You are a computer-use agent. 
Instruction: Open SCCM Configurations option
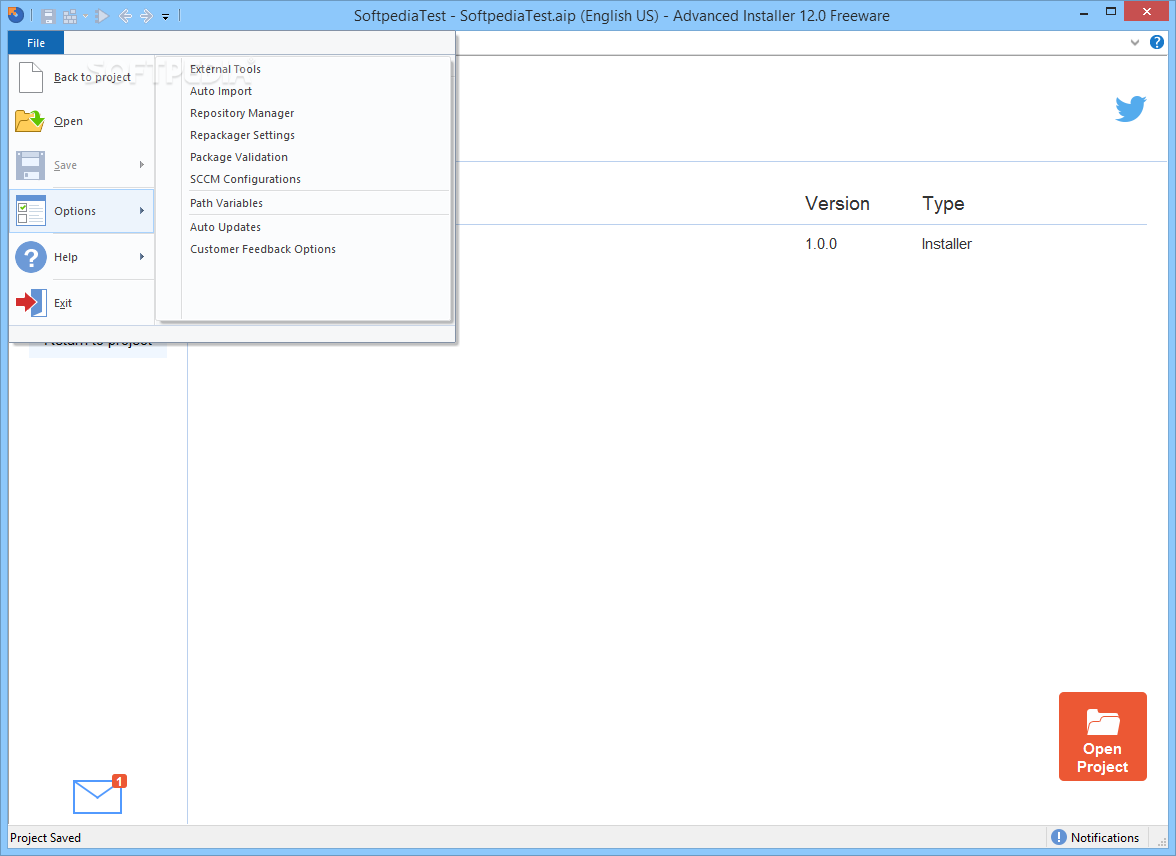pos(245,179)
